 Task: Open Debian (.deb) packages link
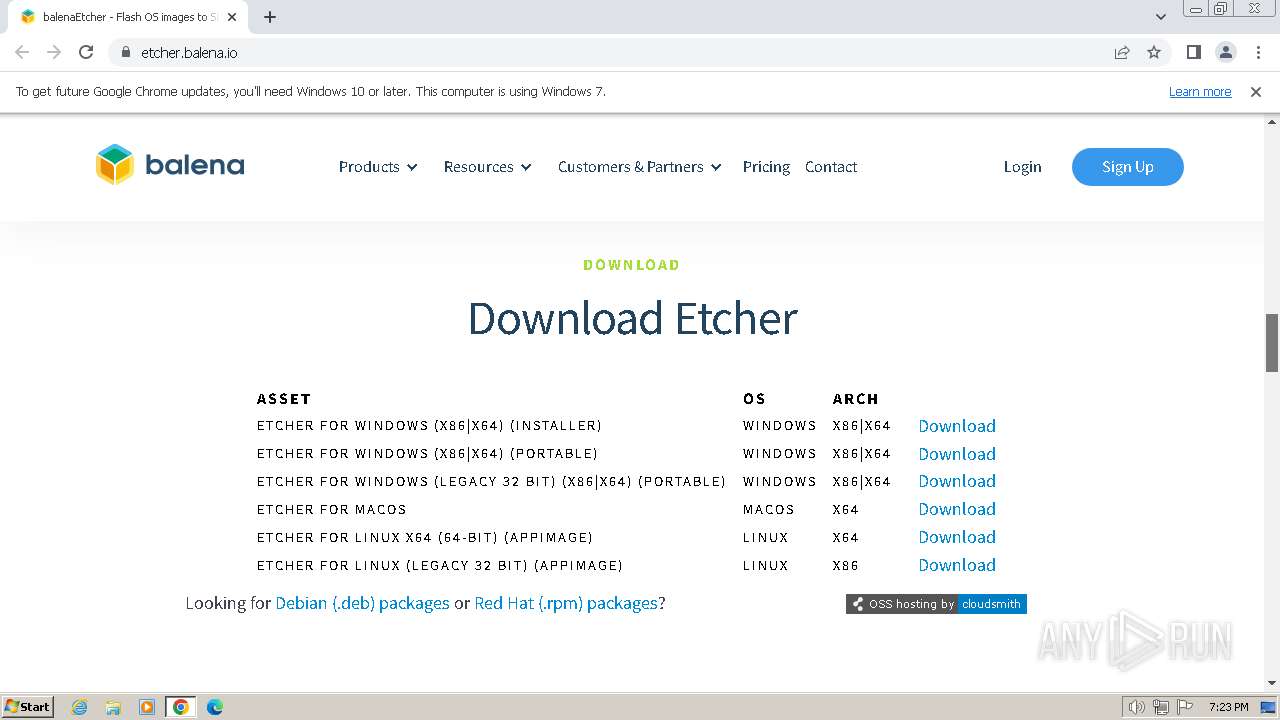(x=362, y=603)
